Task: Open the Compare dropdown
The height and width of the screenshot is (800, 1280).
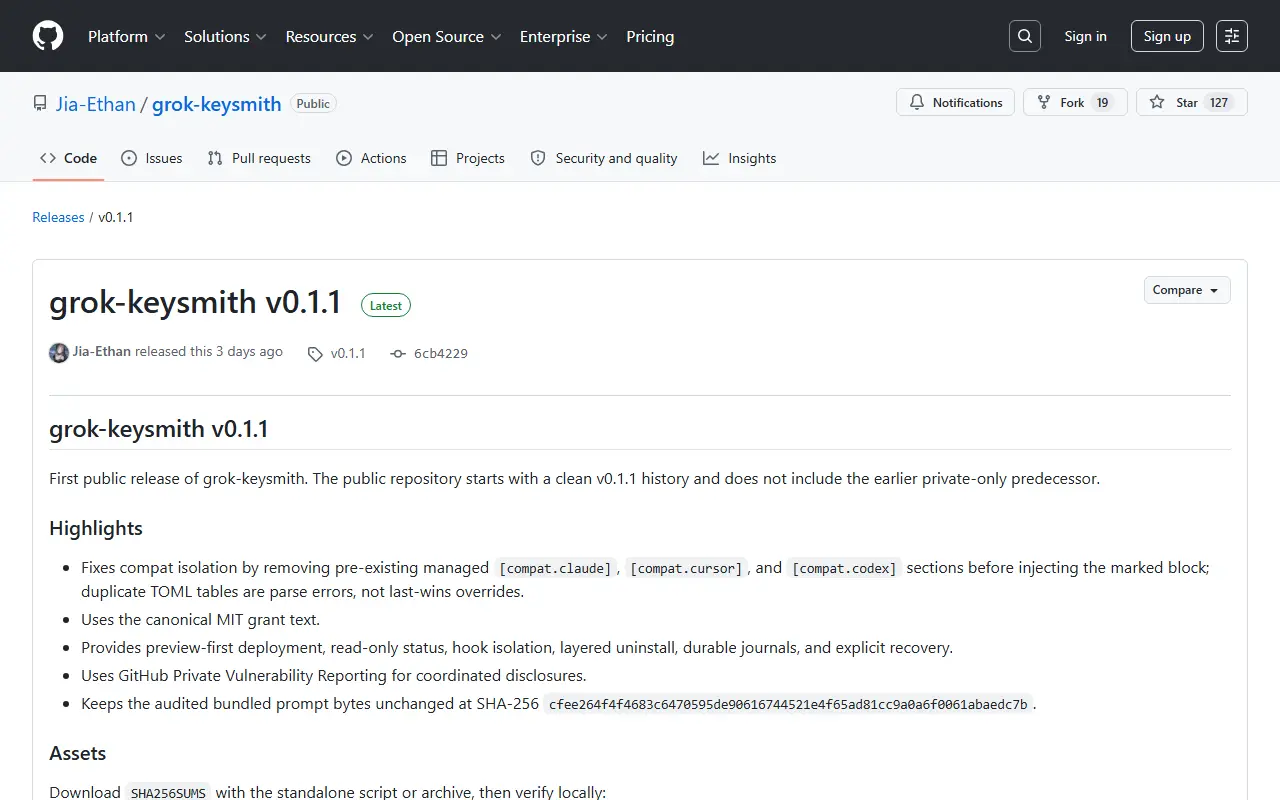Action: click(x=1187, y=290)
